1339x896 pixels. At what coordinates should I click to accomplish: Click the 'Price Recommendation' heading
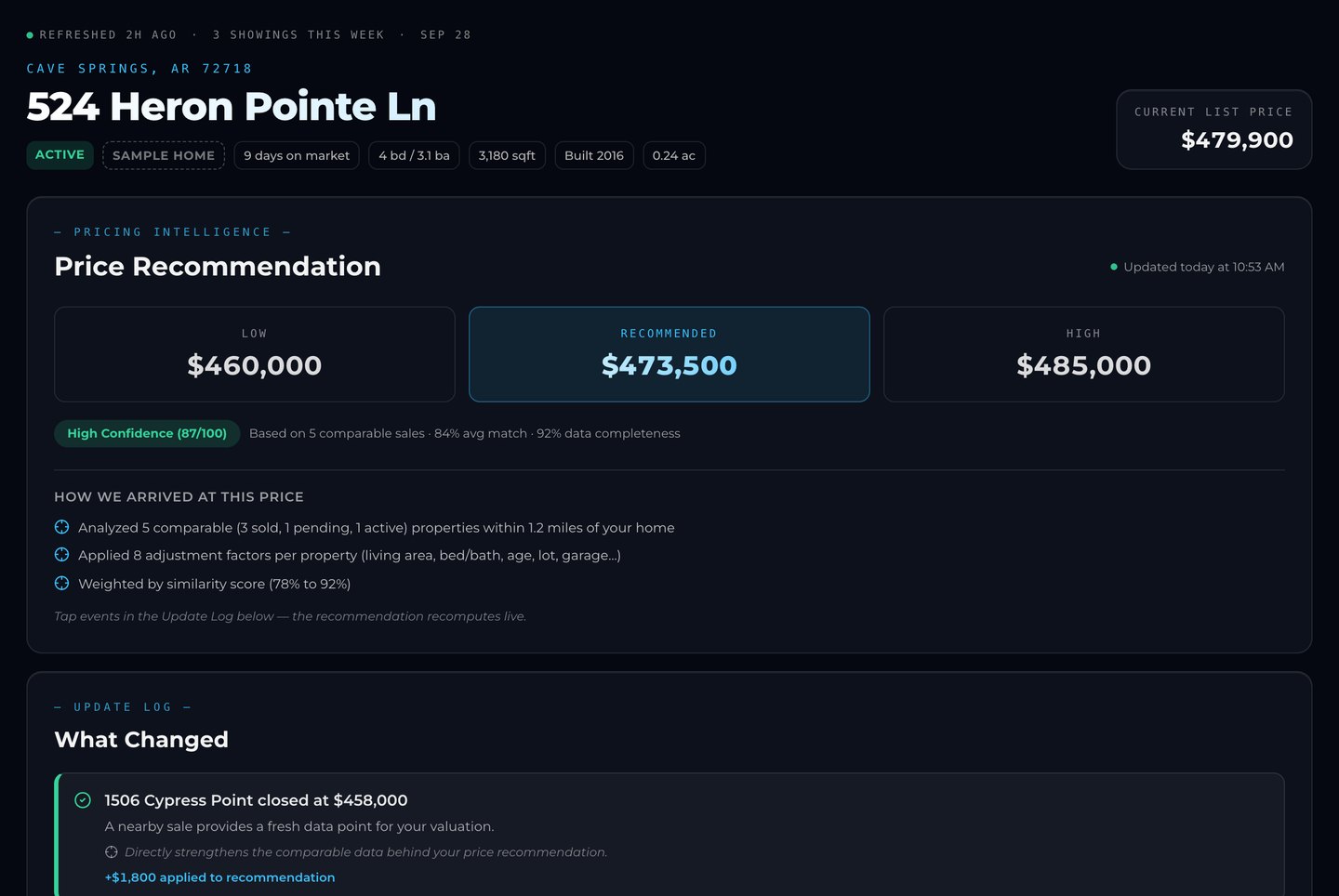pos(218,267)
